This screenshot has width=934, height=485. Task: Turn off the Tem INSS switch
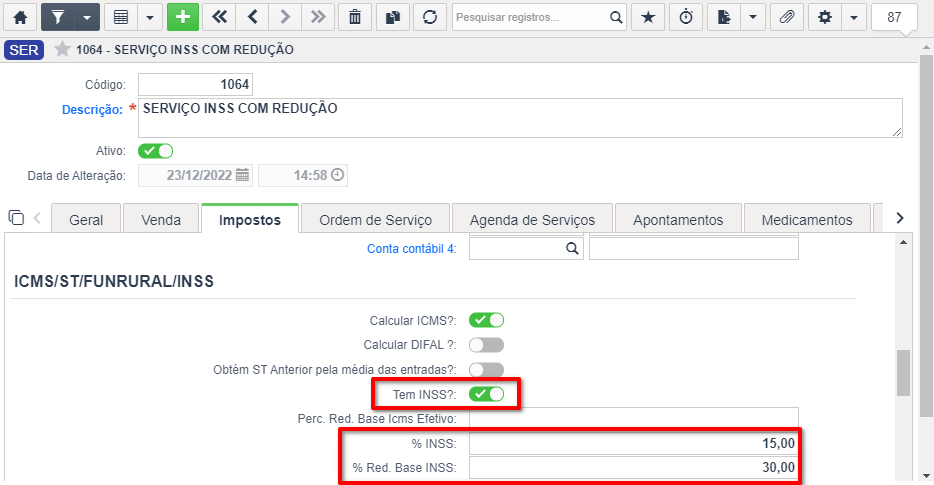487,394
